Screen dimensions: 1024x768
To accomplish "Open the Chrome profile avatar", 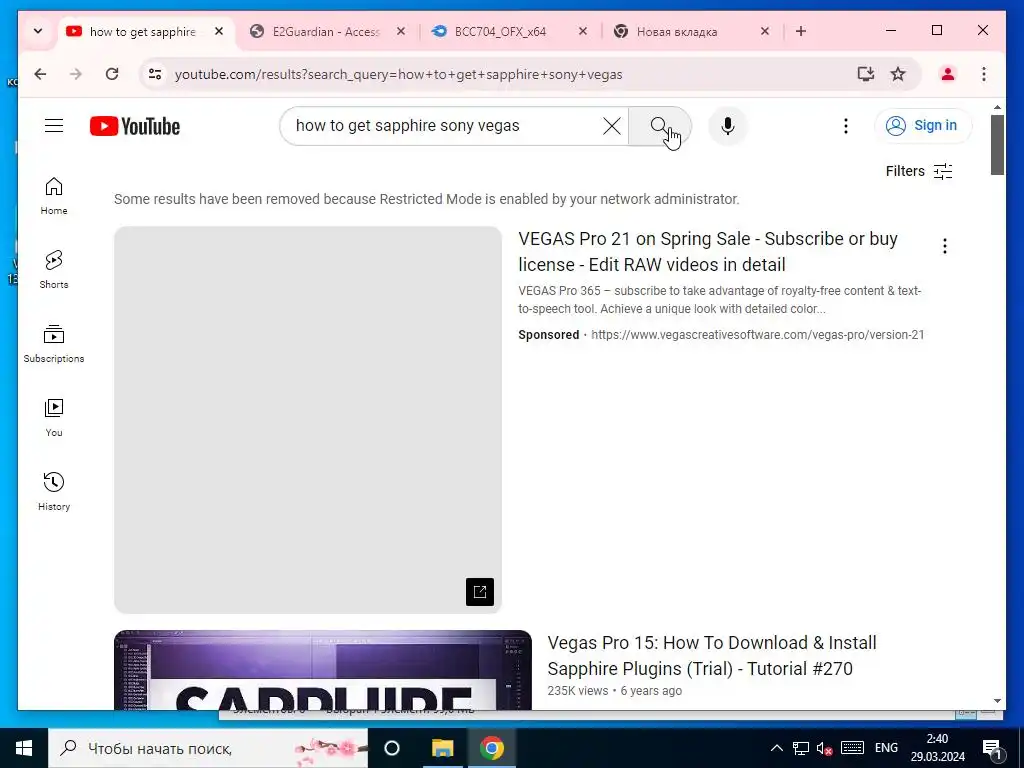I will coord(948,74).
